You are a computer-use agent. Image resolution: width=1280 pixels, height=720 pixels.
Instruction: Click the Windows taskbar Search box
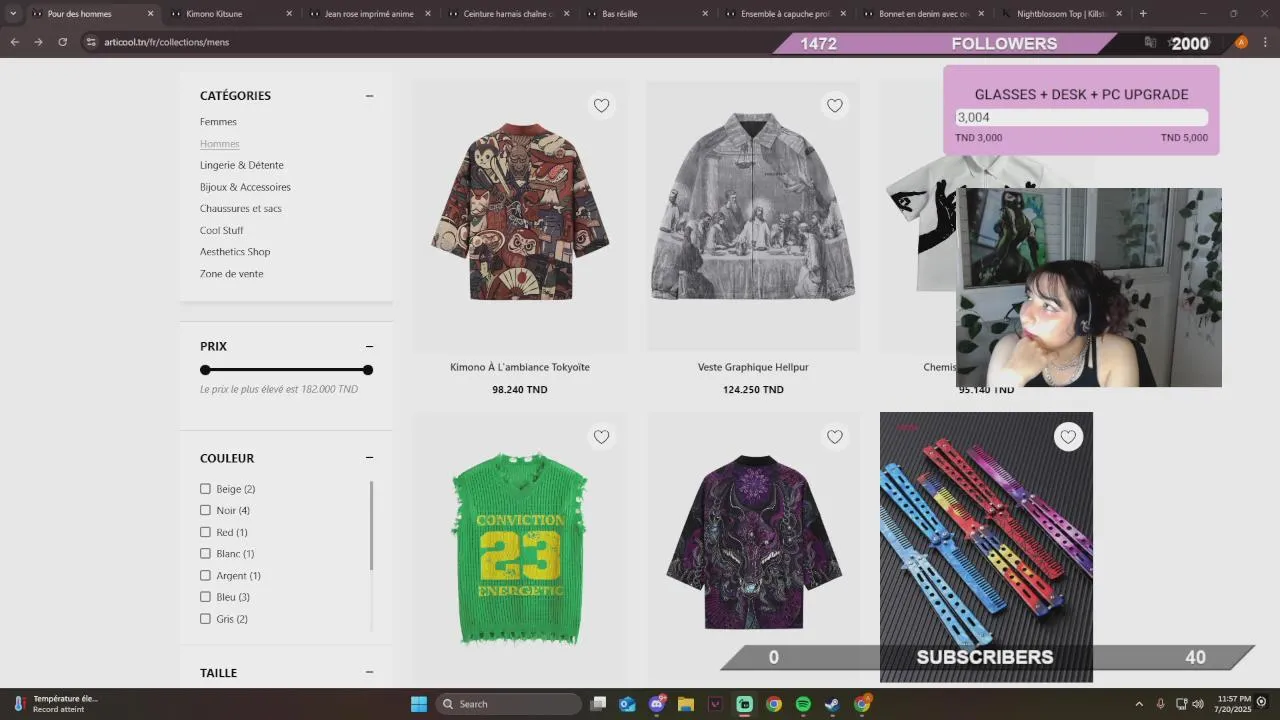pos(510,704)
